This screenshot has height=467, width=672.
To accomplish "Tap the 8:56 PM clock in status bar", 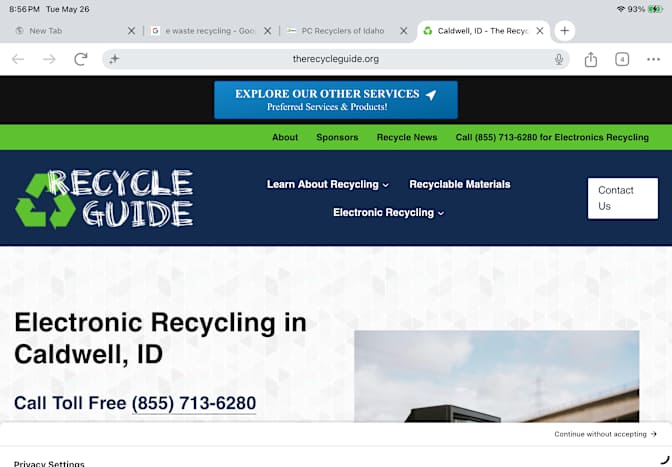I will tap(24, 9).
